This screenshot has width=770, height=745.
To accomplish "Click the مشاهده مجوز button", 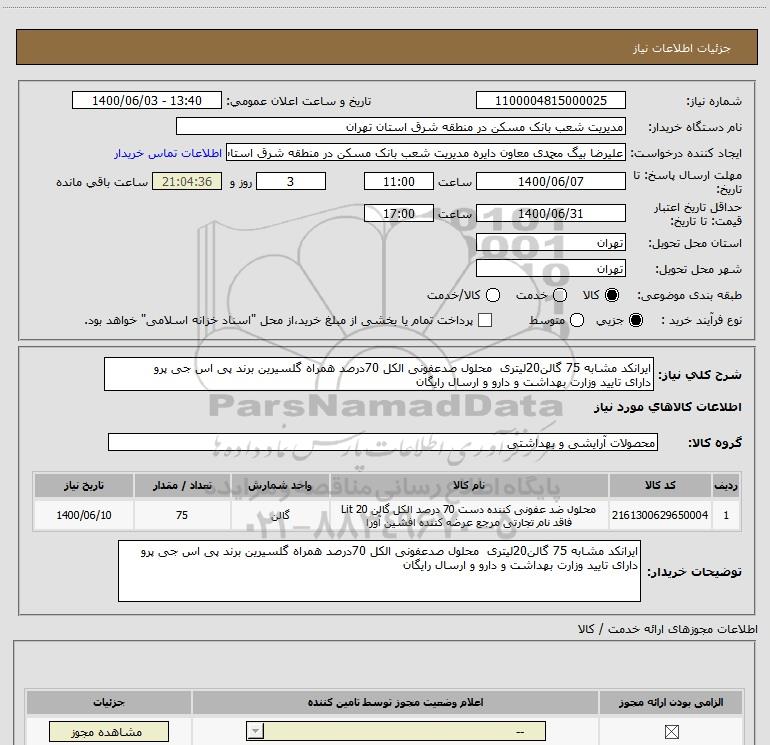I will pyautogui.click(x=109, y=732).
